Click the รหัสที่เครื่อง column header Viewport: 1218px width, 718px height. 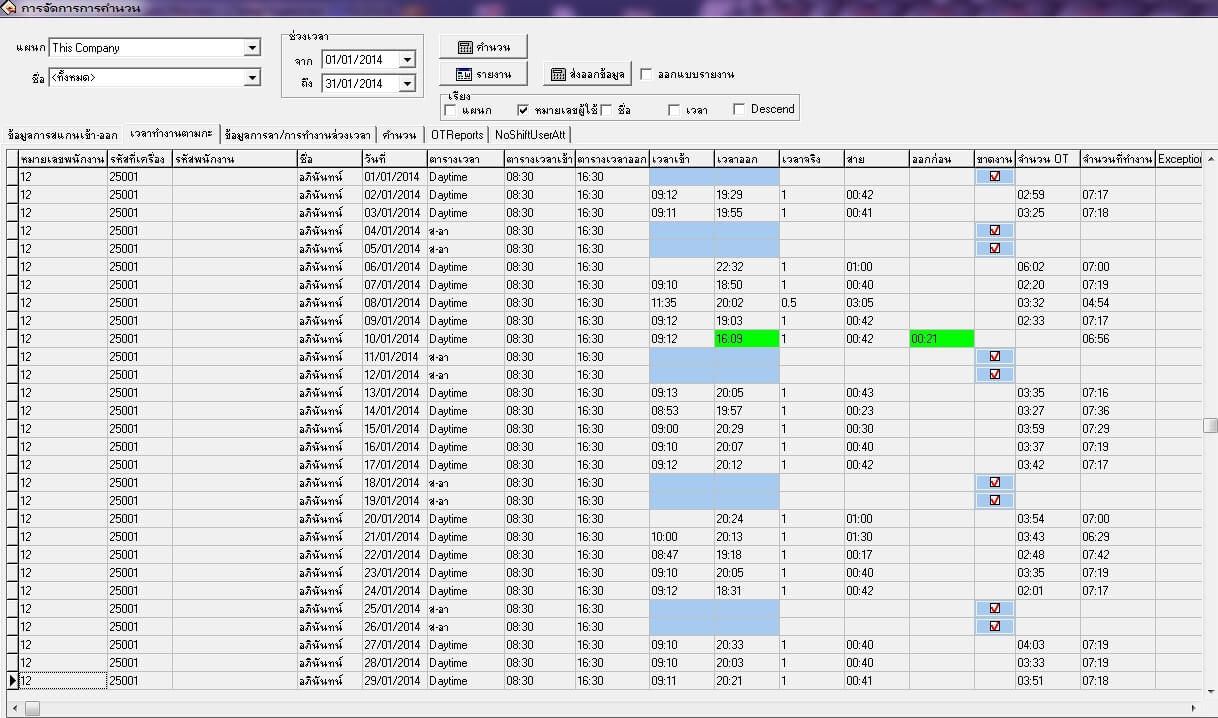click(139, 159)
